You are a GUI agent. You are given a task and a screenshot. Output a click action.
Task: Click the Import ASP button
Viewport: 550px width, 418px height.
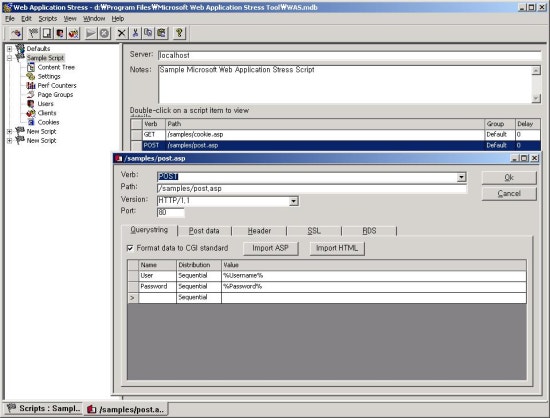(x=270, y=248)
